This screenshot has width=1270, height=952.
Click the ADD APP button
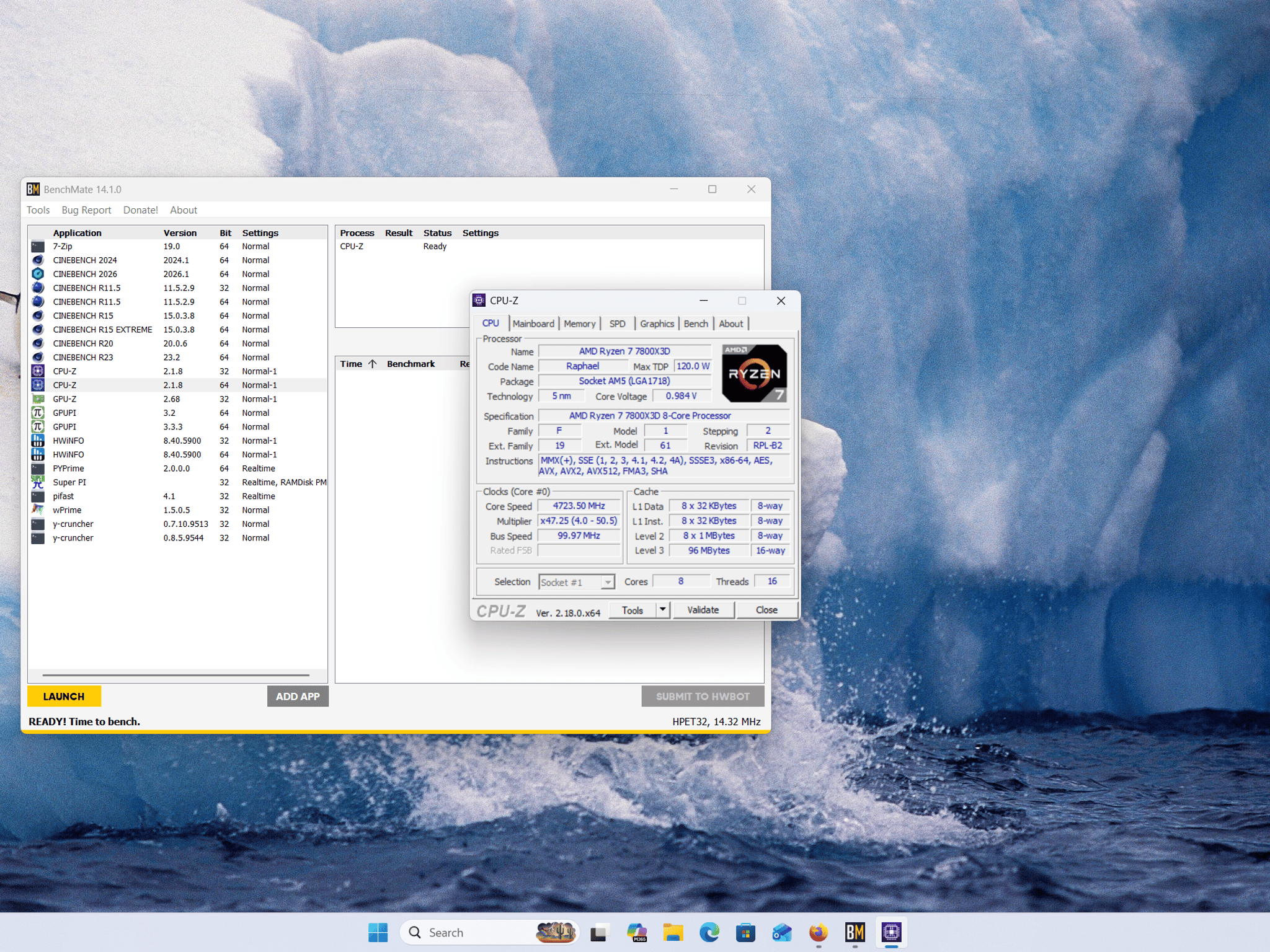click(298, 696)
